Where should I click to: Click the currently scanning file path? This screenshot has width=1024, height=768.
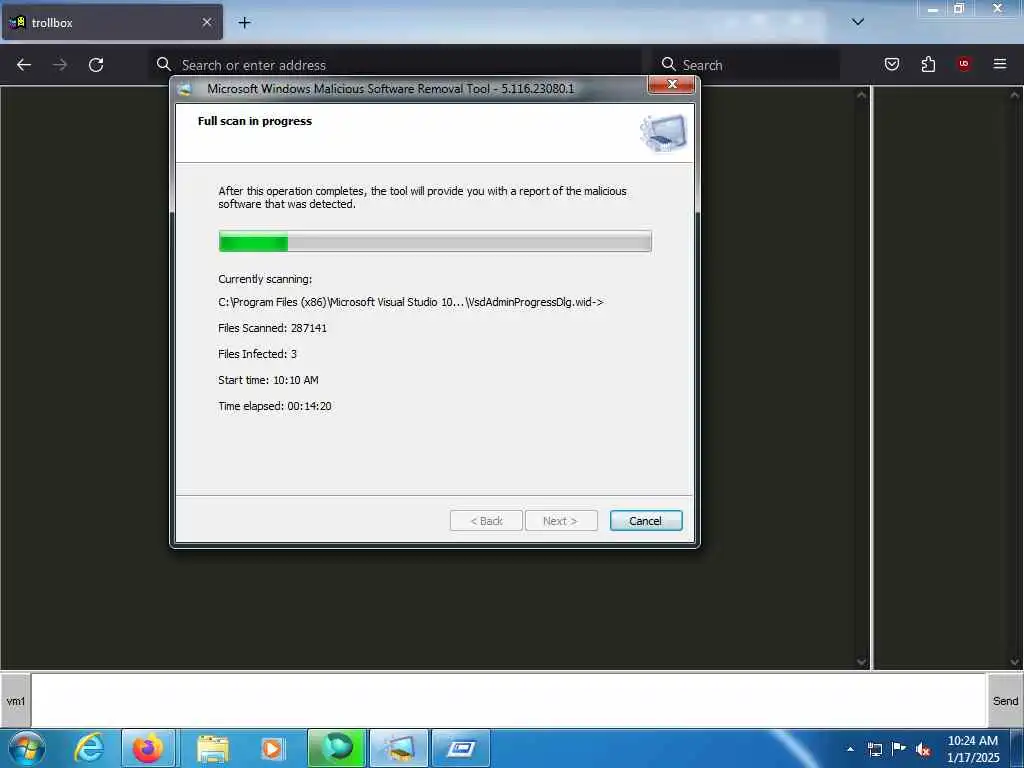click(411, 302)
